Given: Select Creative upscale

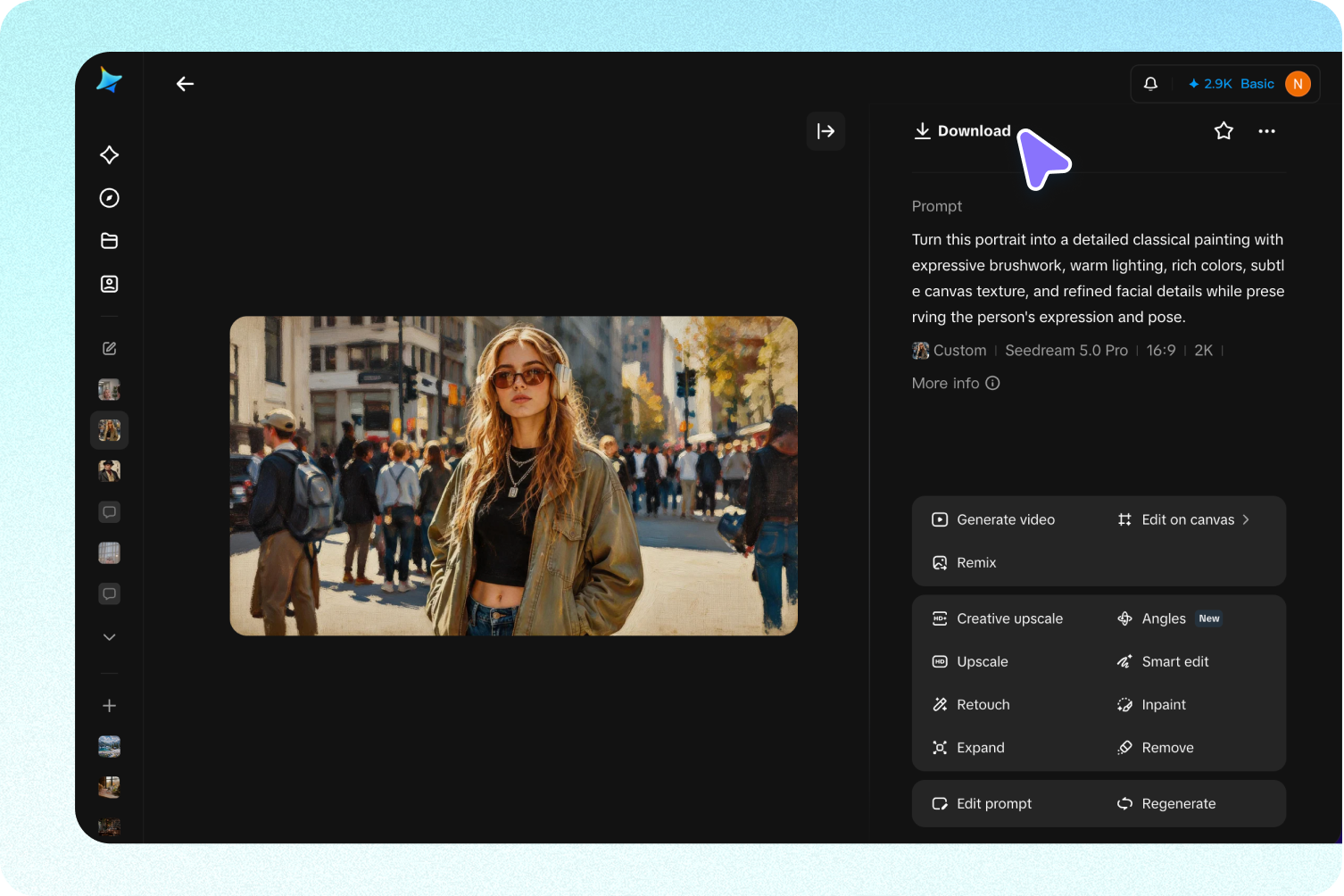Looking at the screenshot, I should (998, 618).
